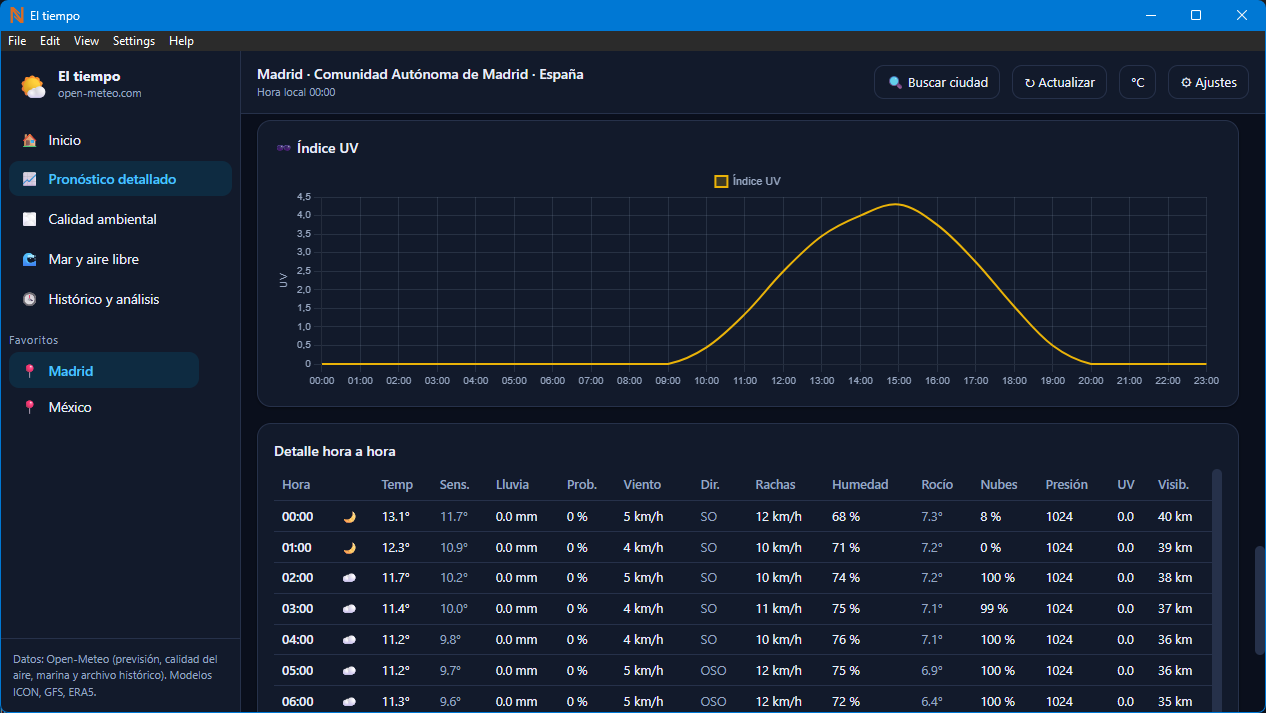This screenshot has width=1266, height=713.
Task: Open the Edit menu
Action: coord(50,41)
